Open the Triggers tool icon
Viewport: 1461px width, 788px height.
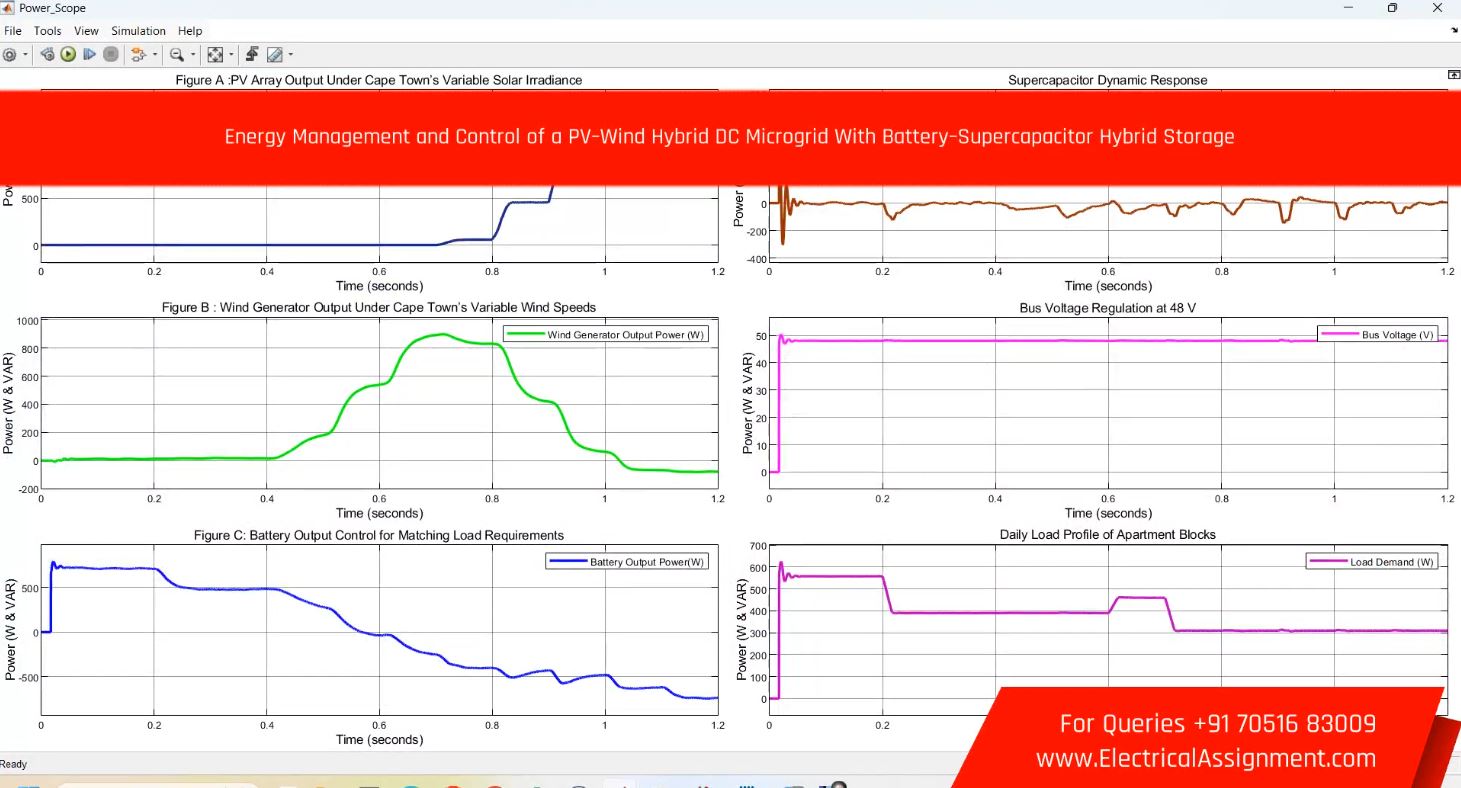[x=252, y=55]
